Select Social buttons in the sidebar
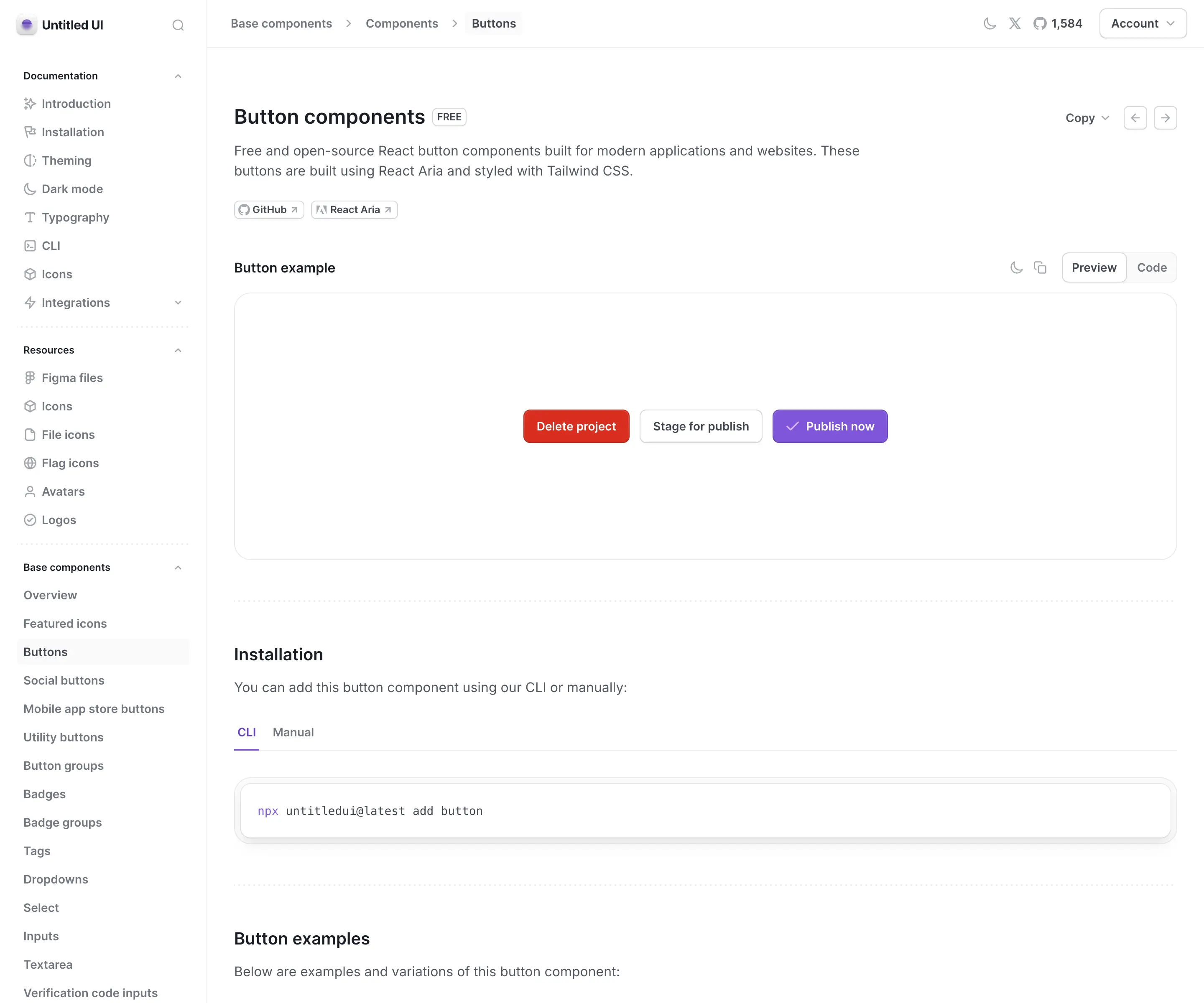The image size is (1204, 1003). [x=64, y=680]
